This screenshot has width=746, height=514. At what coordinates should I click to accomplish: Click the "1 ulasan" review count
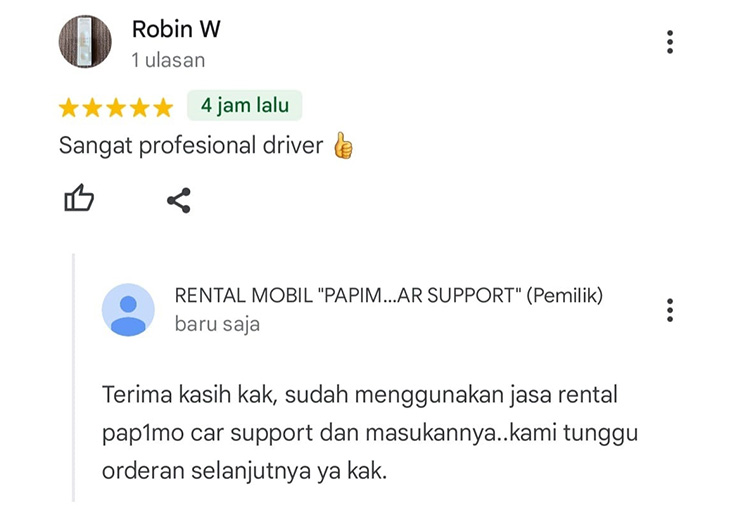pos(168,60)
